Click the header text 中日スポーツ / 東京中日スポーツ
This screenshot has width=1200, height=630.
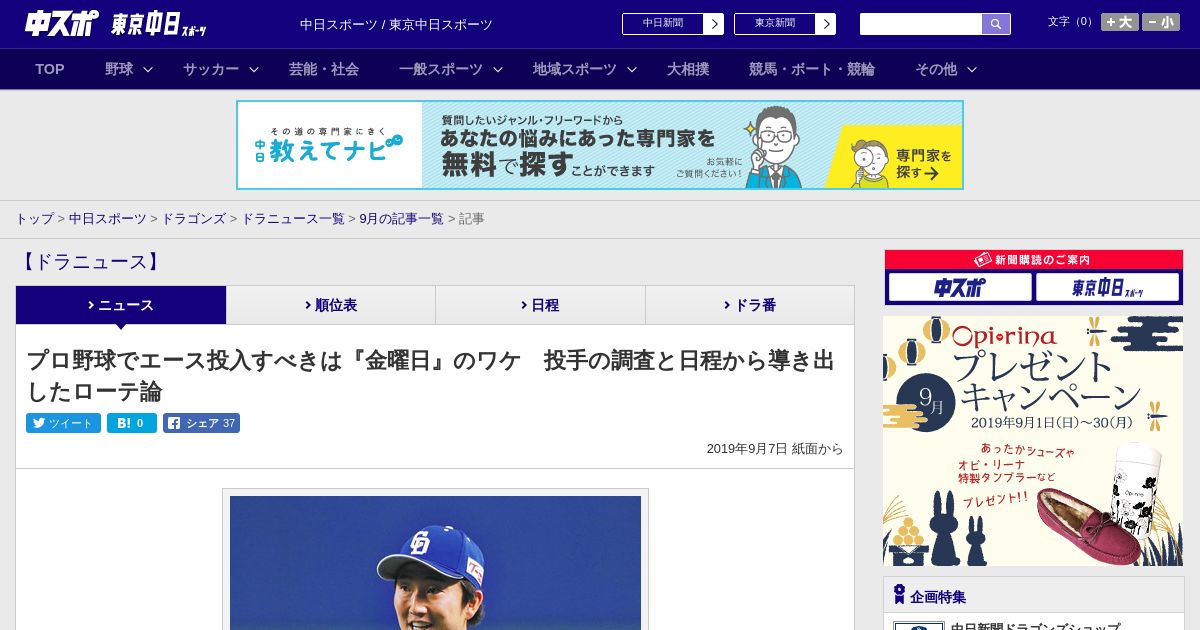396,24
